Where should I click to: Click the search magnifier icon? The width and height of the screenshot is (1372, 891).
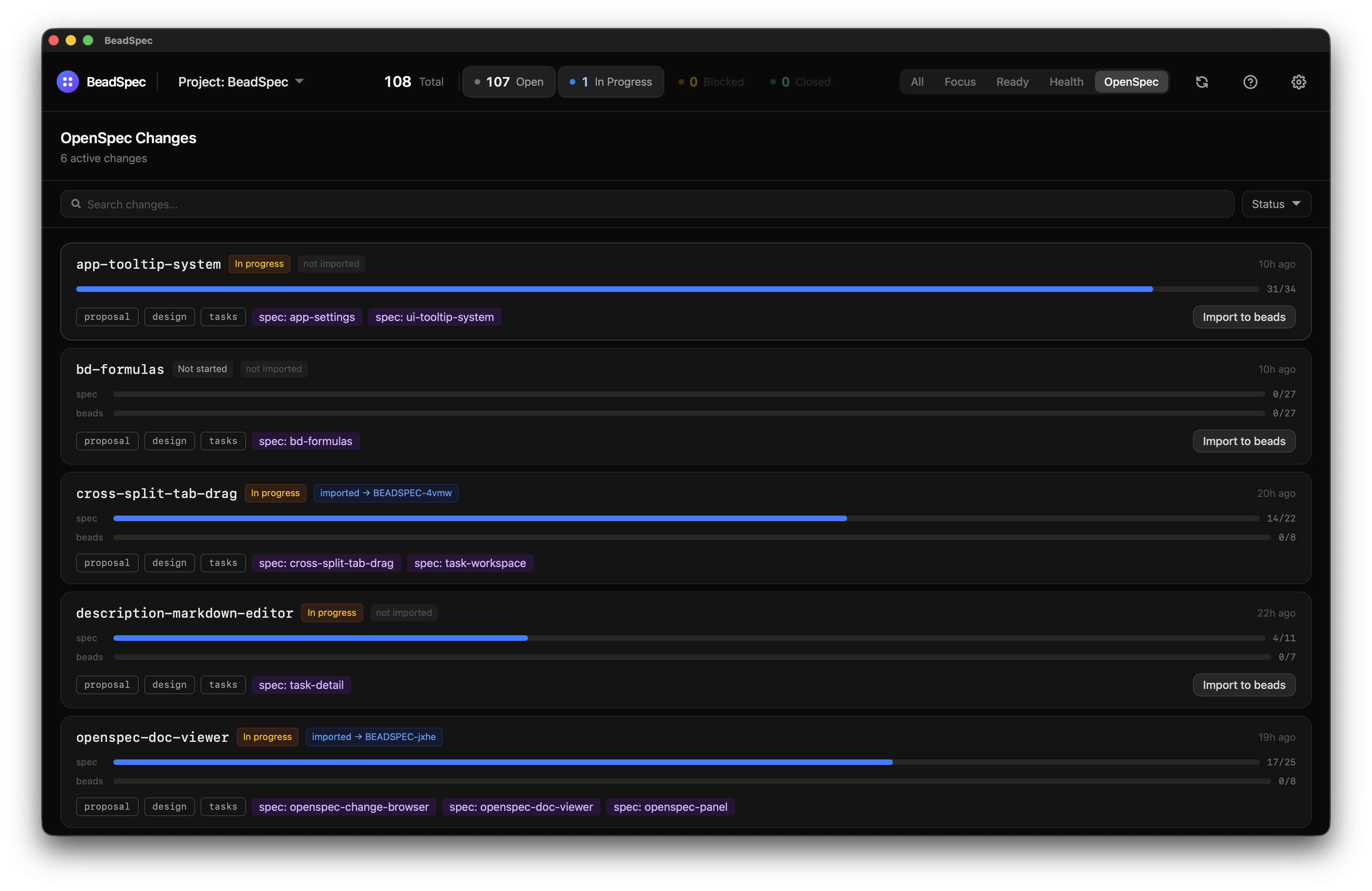76,204
